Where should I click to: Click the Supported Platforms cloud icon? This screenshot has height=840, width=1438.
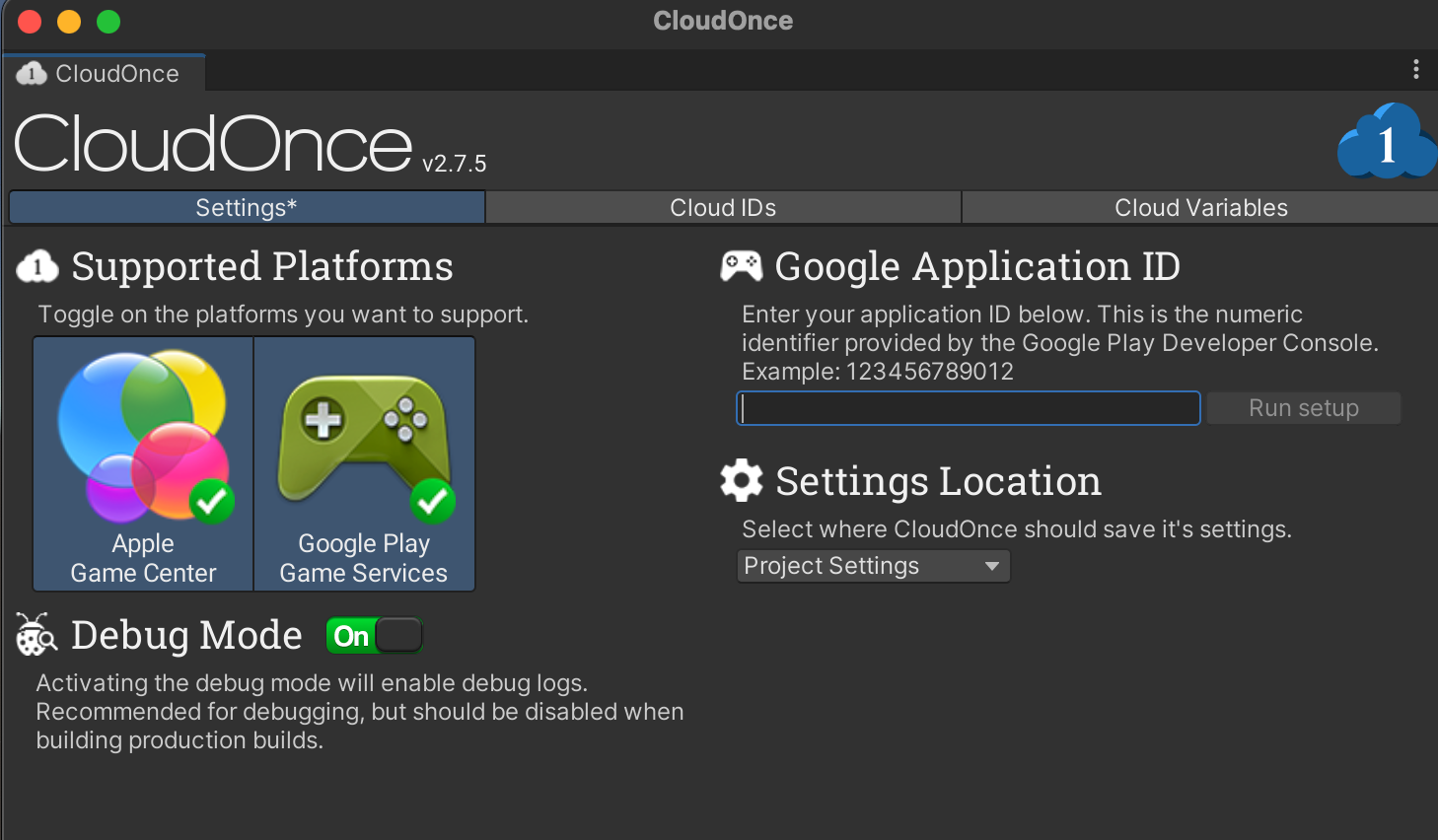(37, 267)
